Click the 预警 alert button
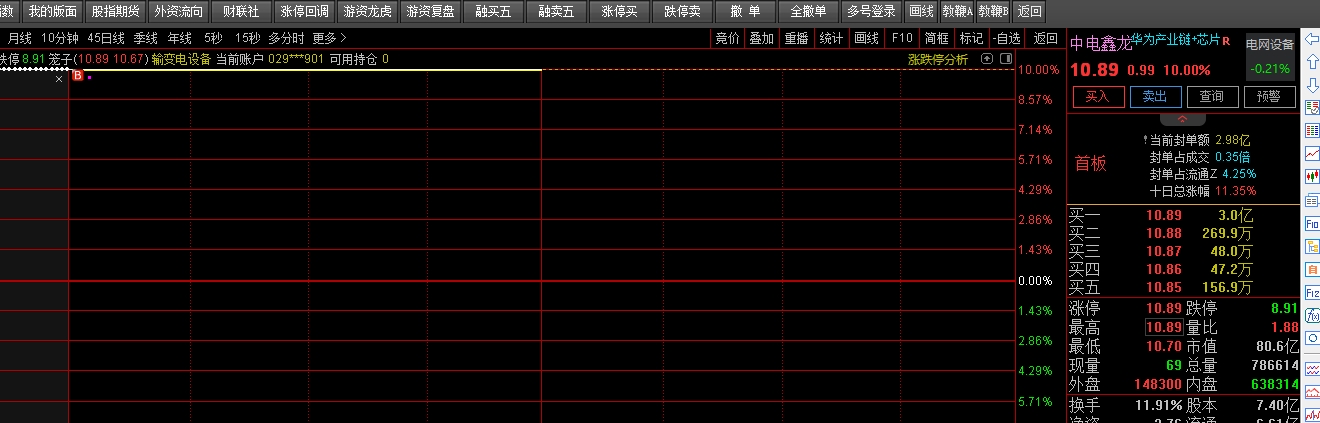Viewport: 1320px width, 423px height. coord(1268,97)
